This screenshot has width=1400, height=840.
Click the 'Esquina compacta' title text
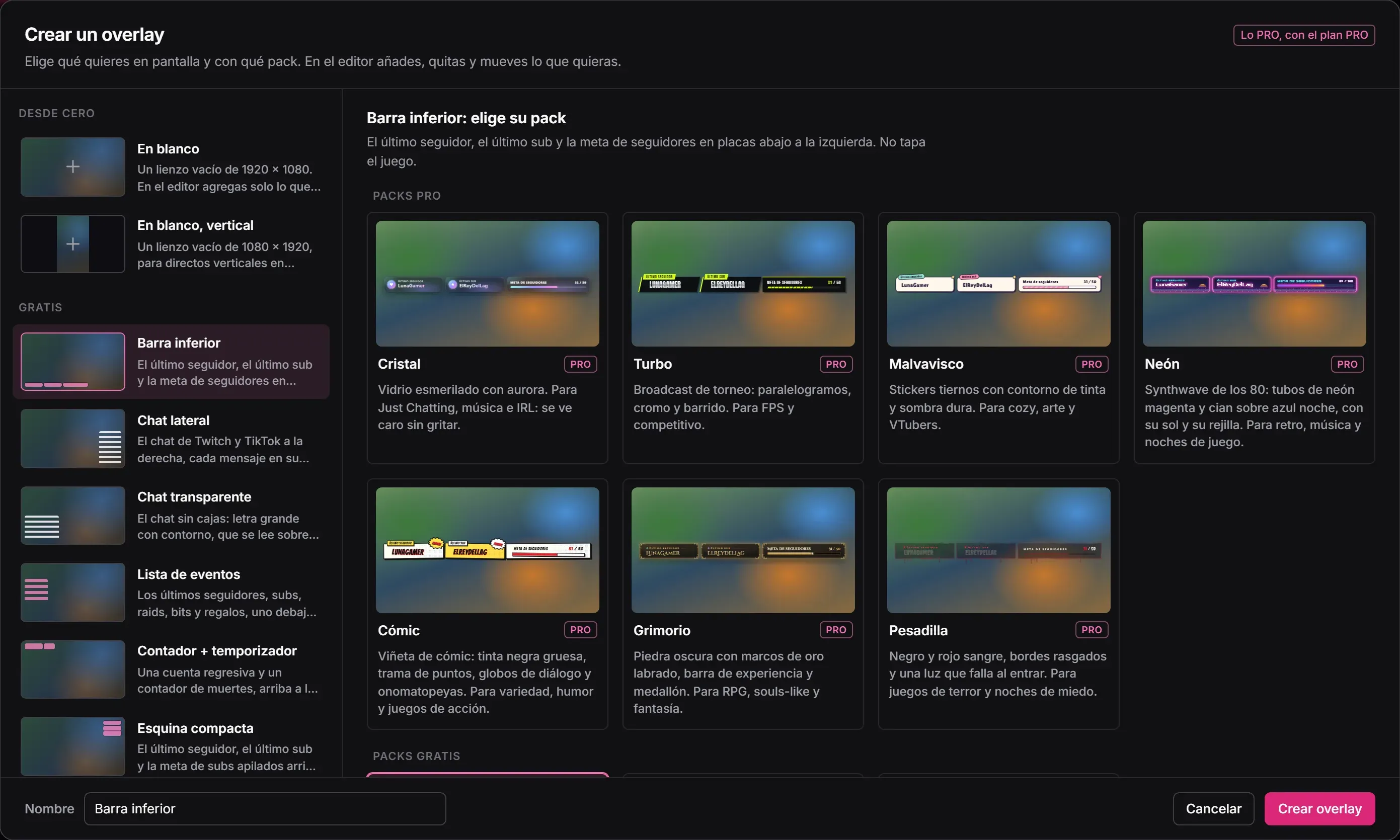pos(195,728)
